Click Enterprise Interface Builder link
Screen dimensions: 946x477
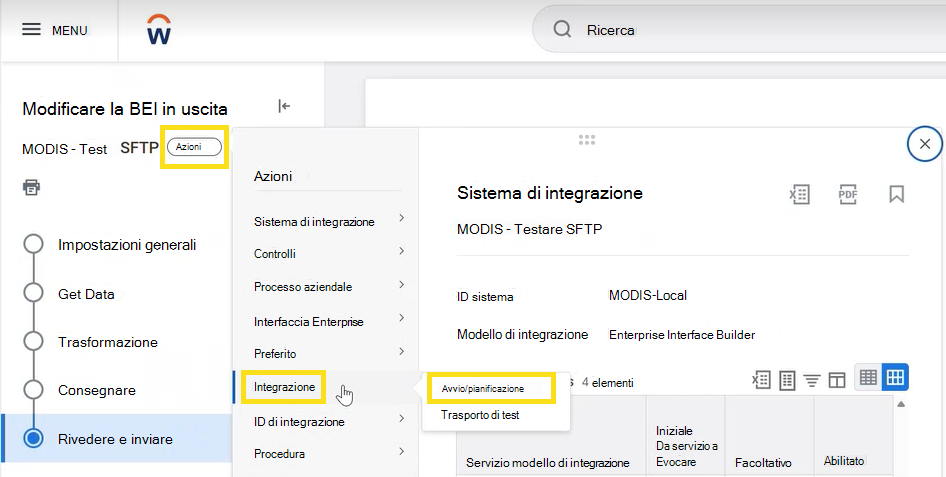[682, 335]
